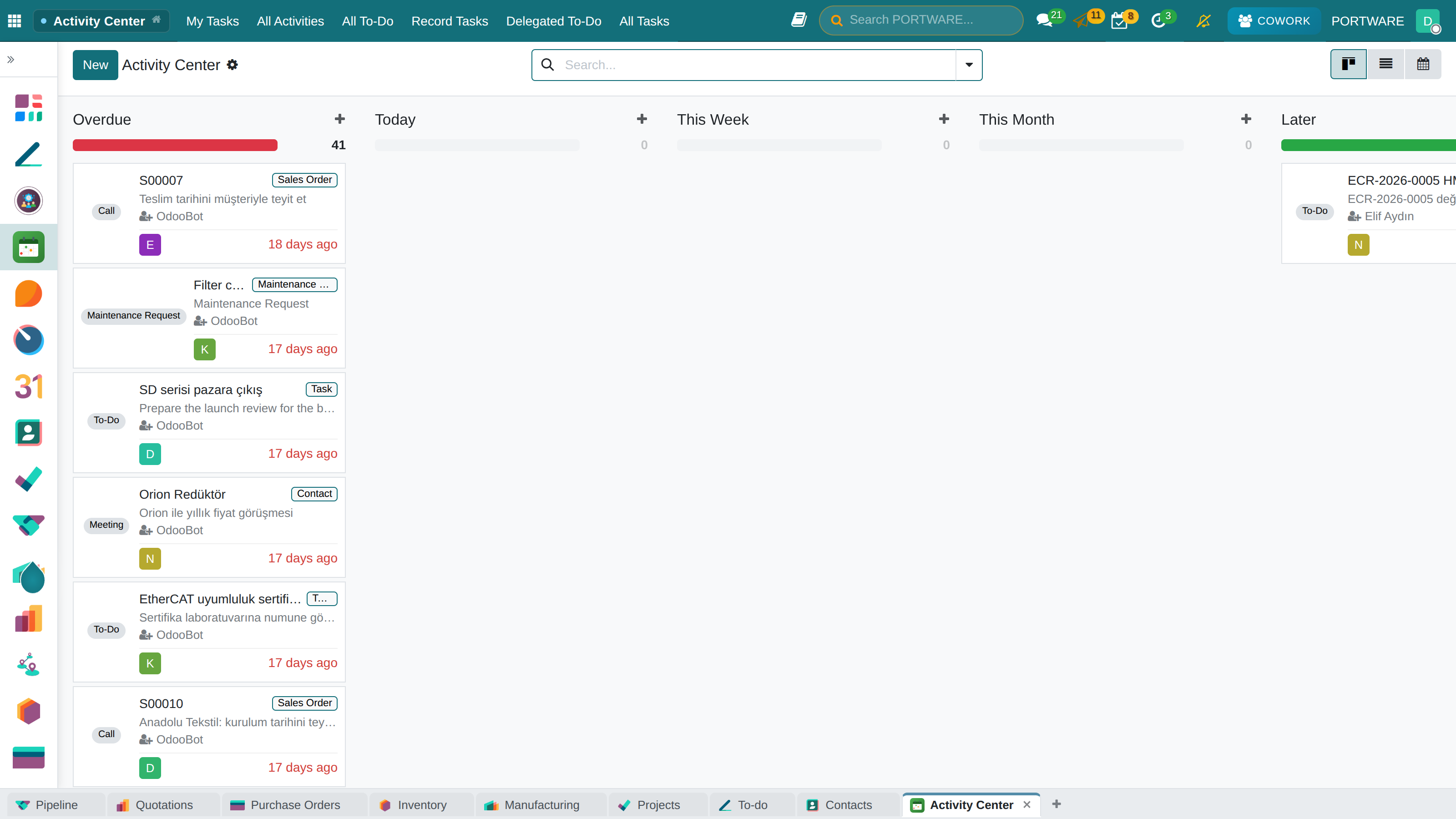Add new activity in This Week column
This screenshot has height=819, width=1456.
pyautogui.click(x=944, y=119)
